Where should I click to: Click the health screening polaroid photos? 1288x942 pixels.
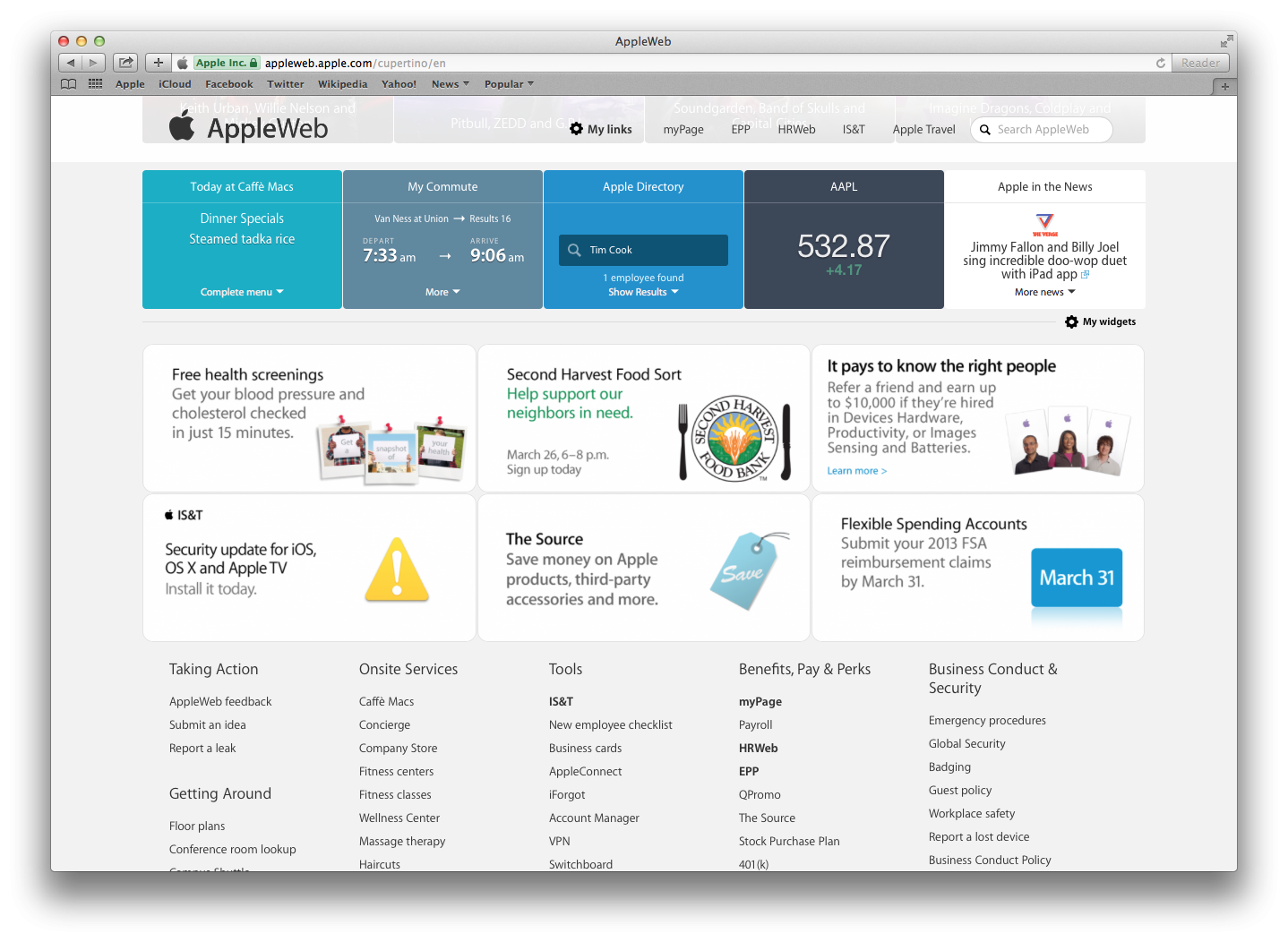[391, 450]
